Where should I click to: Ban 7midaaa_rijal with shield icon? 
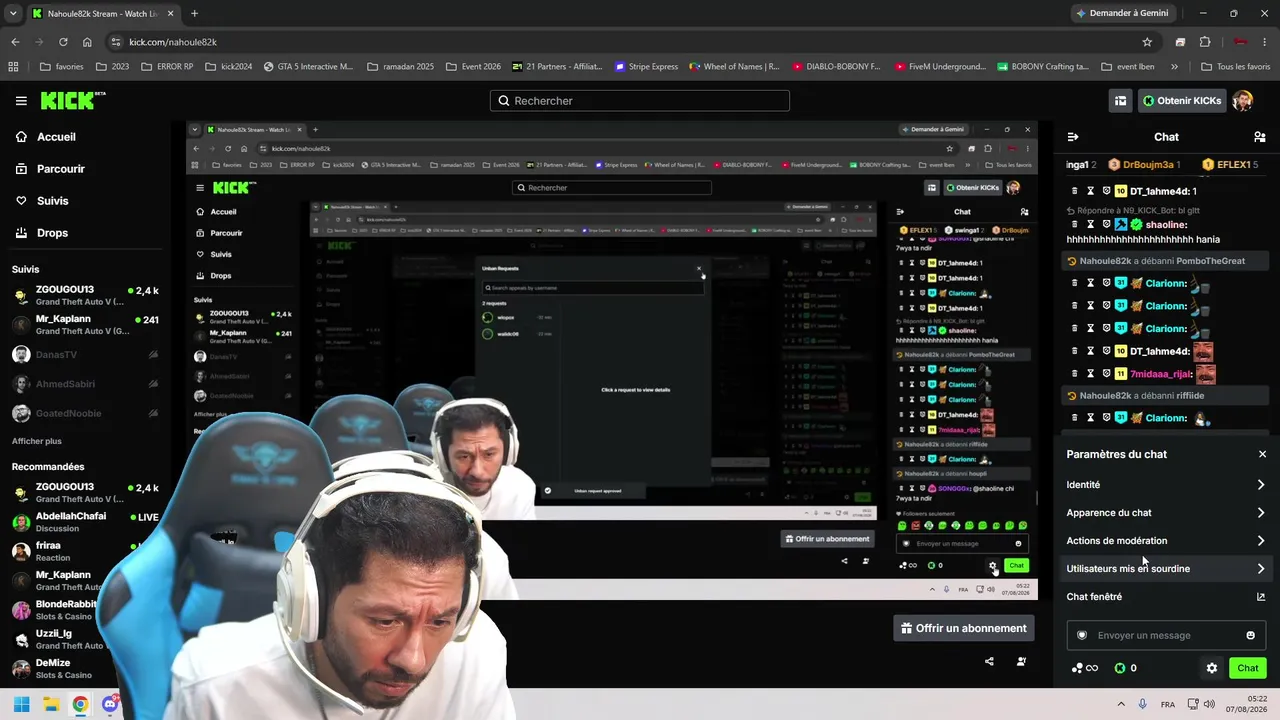coord(1107,374)
